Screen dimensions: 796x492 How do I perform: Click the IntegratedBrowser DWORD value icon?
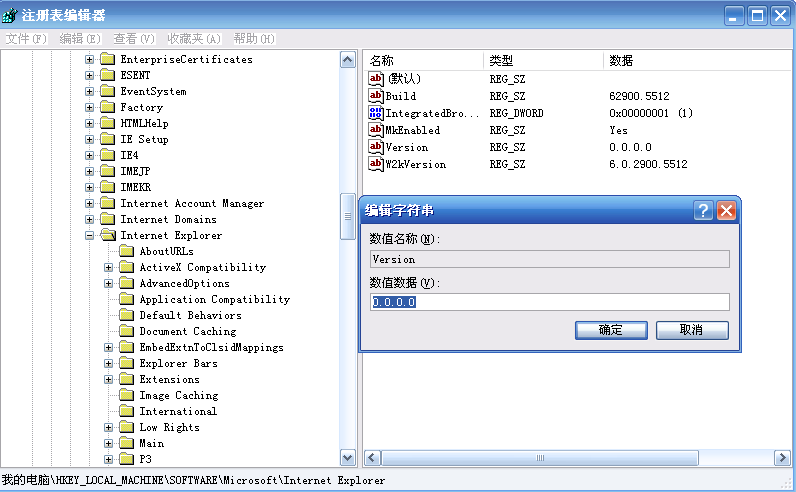pyautogui.click(x=376, y=113)
